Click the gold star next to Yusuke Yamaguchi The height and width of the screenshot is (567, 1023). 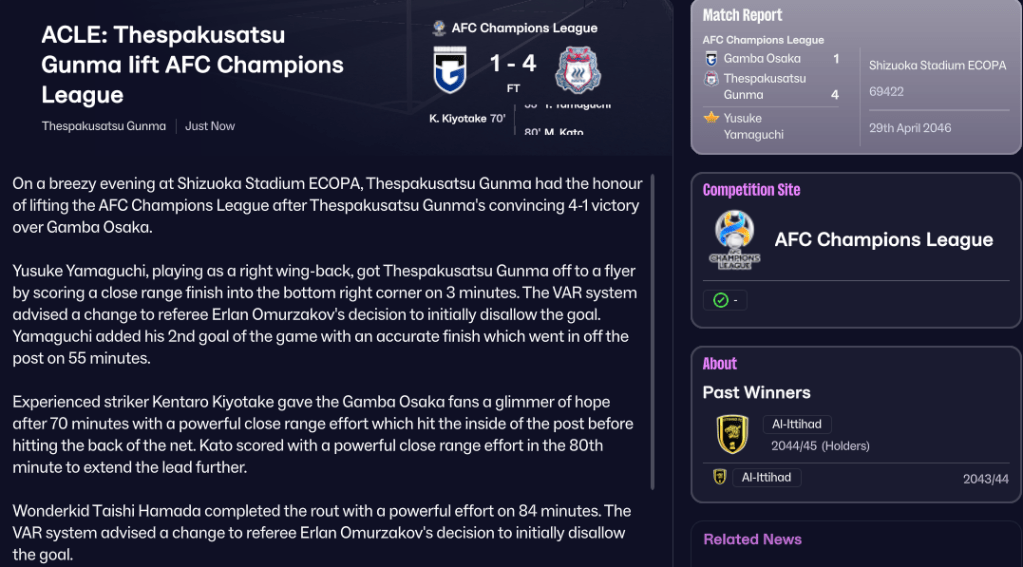pyautogui.click(x=712, y=118)
